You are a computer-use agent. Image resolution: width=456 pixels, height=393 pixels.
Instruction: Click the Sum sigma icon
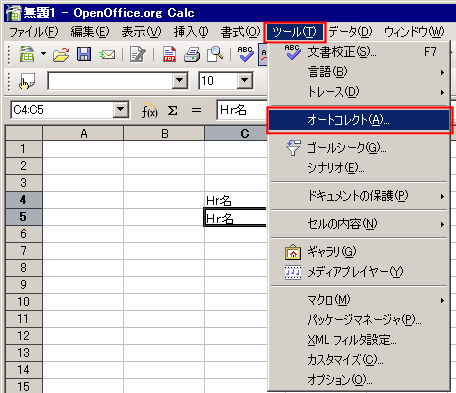(x=172, y=110)
